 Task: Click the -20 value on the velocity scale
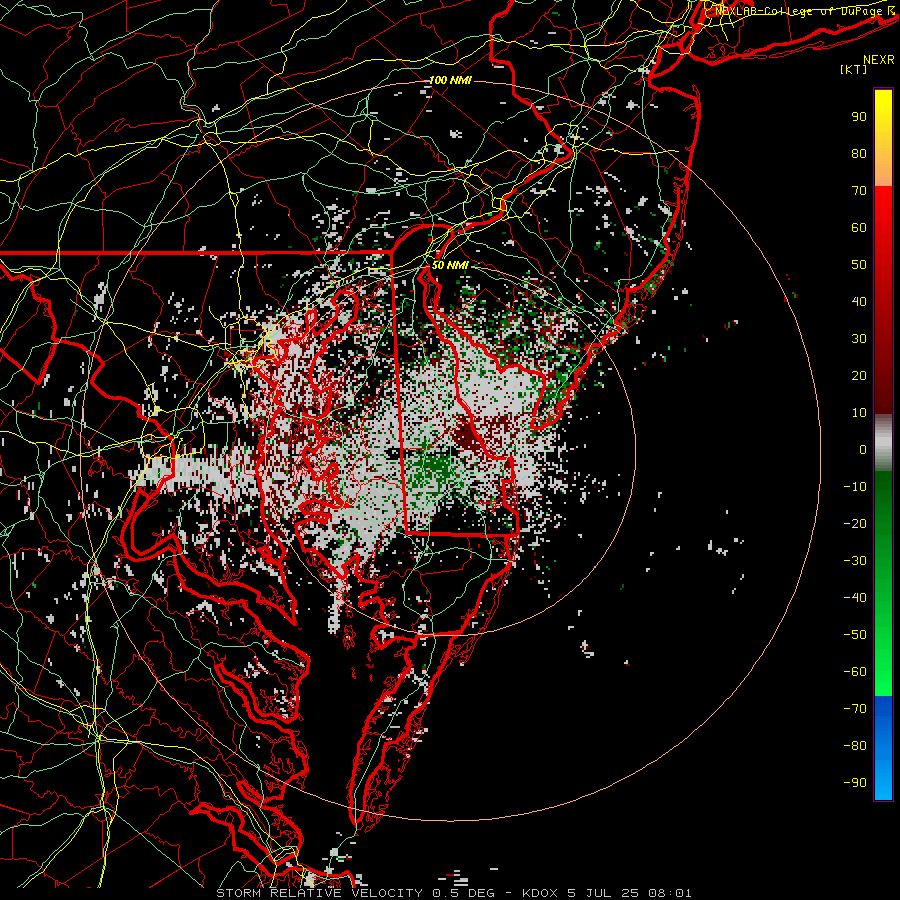(855, 523)
